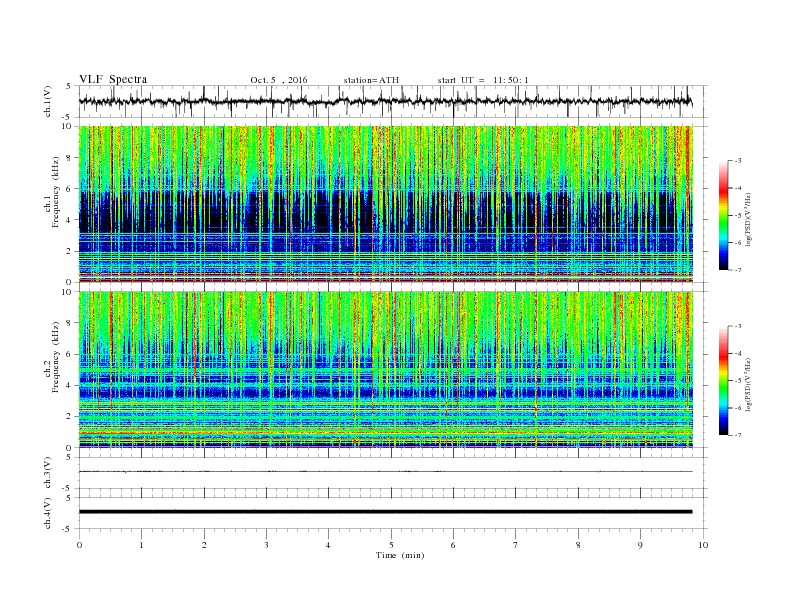Click the "-3" tick on ch.1 color bar
The width and height of the screenshot is (792, 612).
pyautogui.click(x=738, y=161)
